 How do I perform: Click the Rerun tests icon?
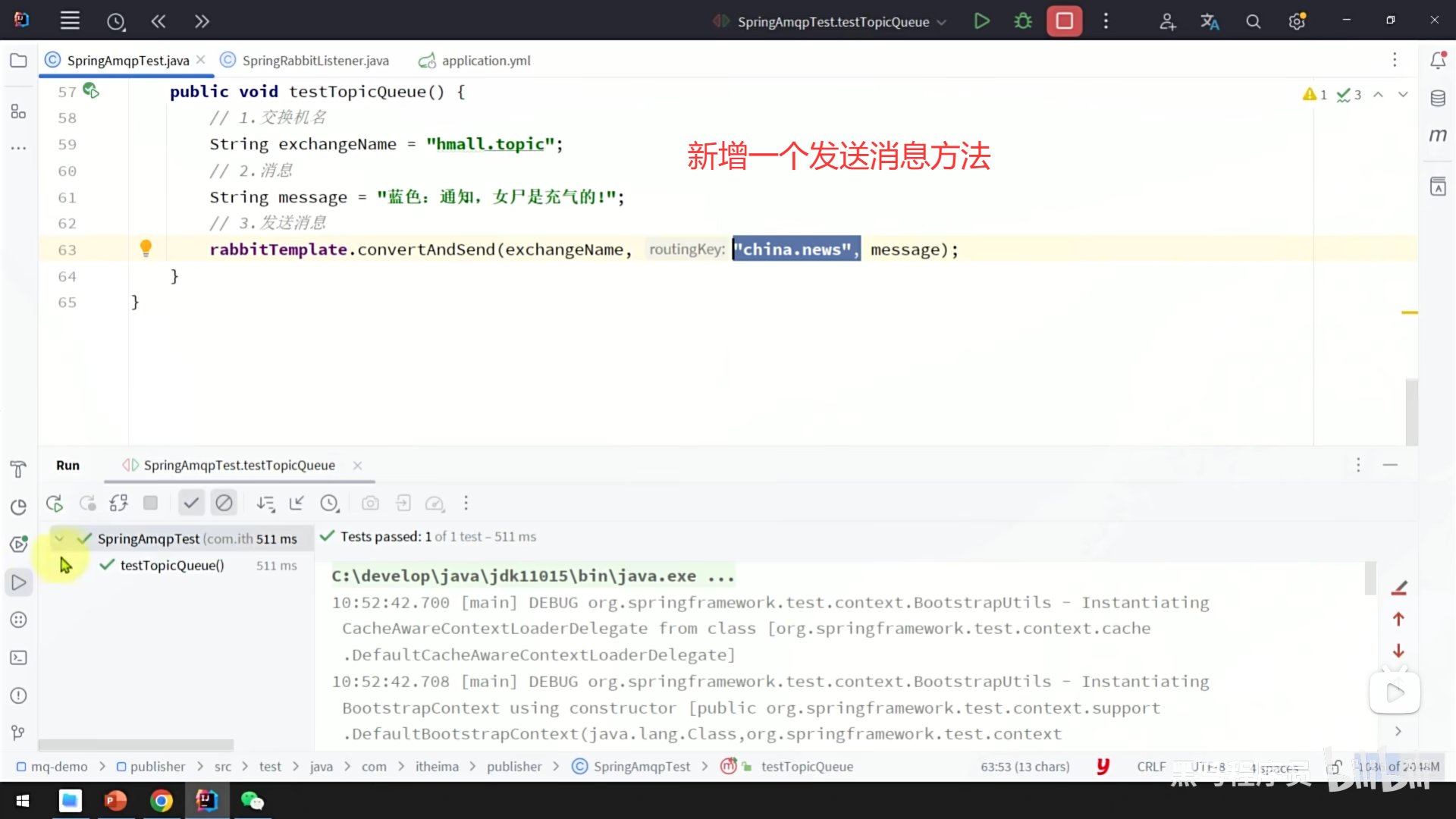[x=54, y=503]
